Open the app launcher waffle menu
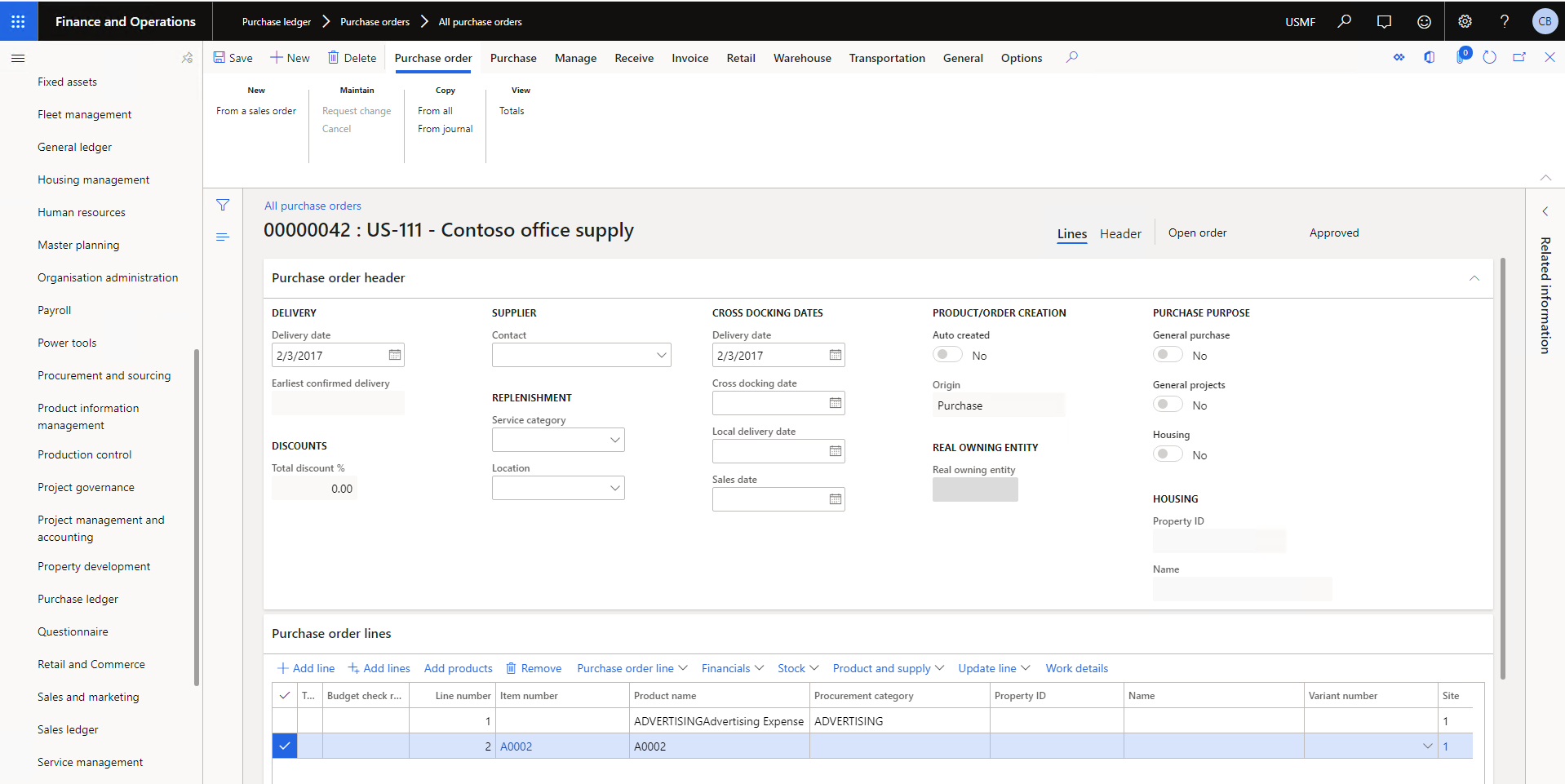 [x=18, y=21]
